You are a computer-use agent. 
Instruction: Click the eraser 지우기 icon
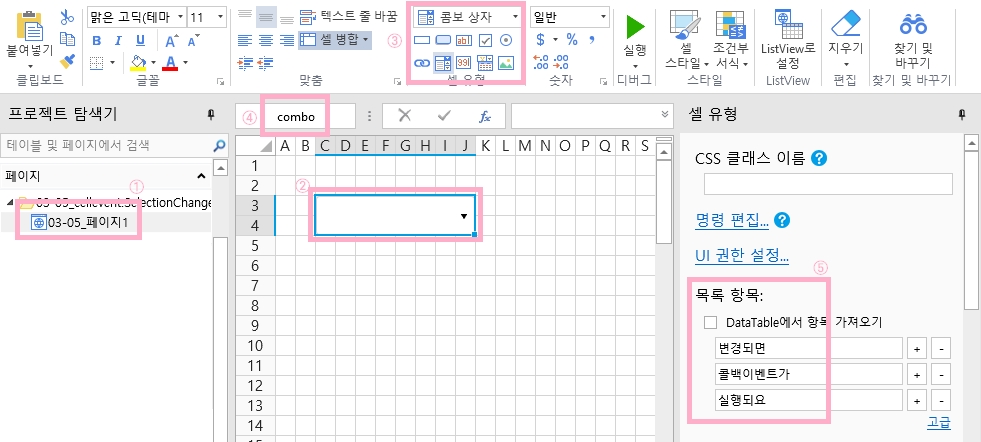point(845,24)
